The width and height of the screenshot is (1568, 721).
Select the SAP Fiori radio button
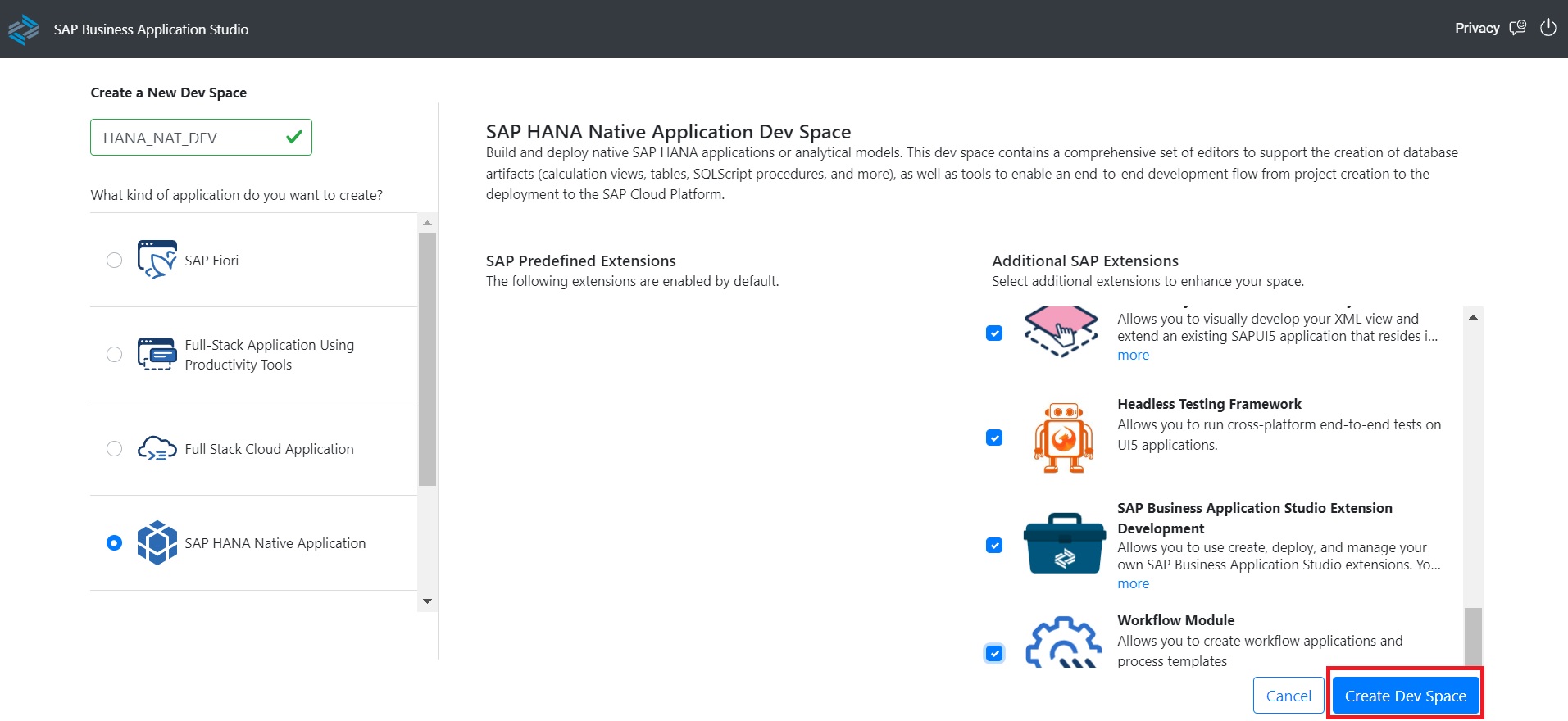[x=114, y=260]
